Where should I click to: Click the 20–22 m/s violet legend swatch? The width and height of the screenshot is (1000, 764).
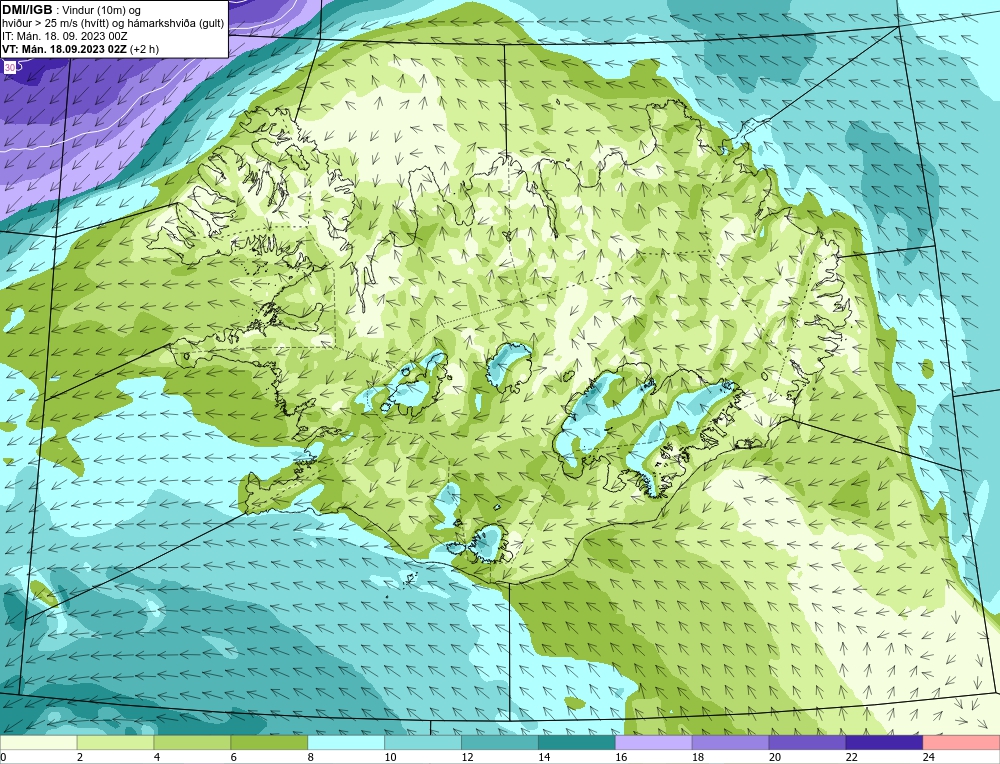[807, 743]
